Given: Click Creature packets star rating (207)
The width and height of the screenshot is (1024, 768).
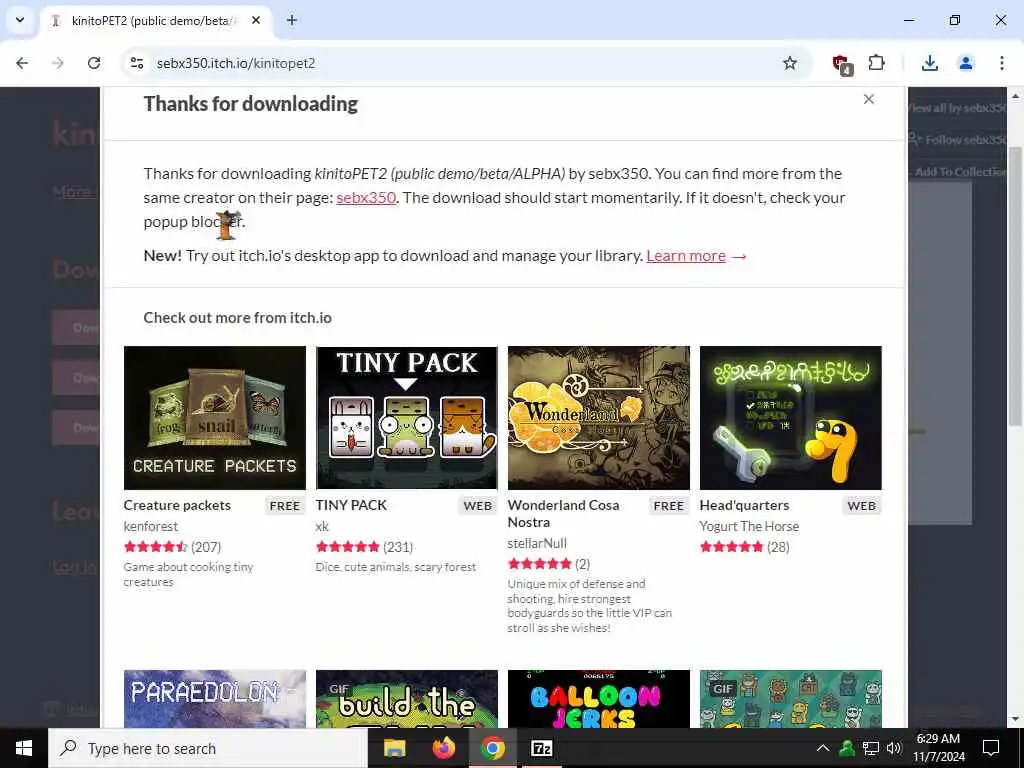Looking at the screenshot, I should [172, 547].
